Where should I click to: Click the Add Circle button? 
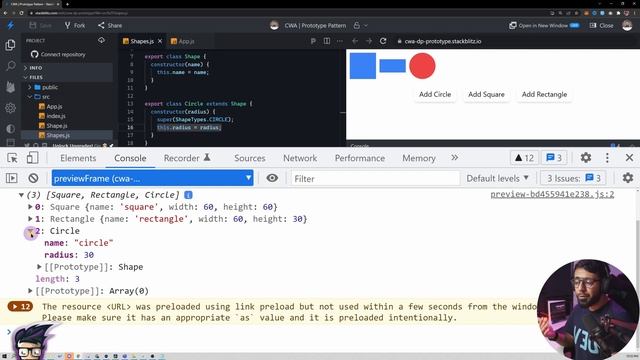click(x=435, y=94)
